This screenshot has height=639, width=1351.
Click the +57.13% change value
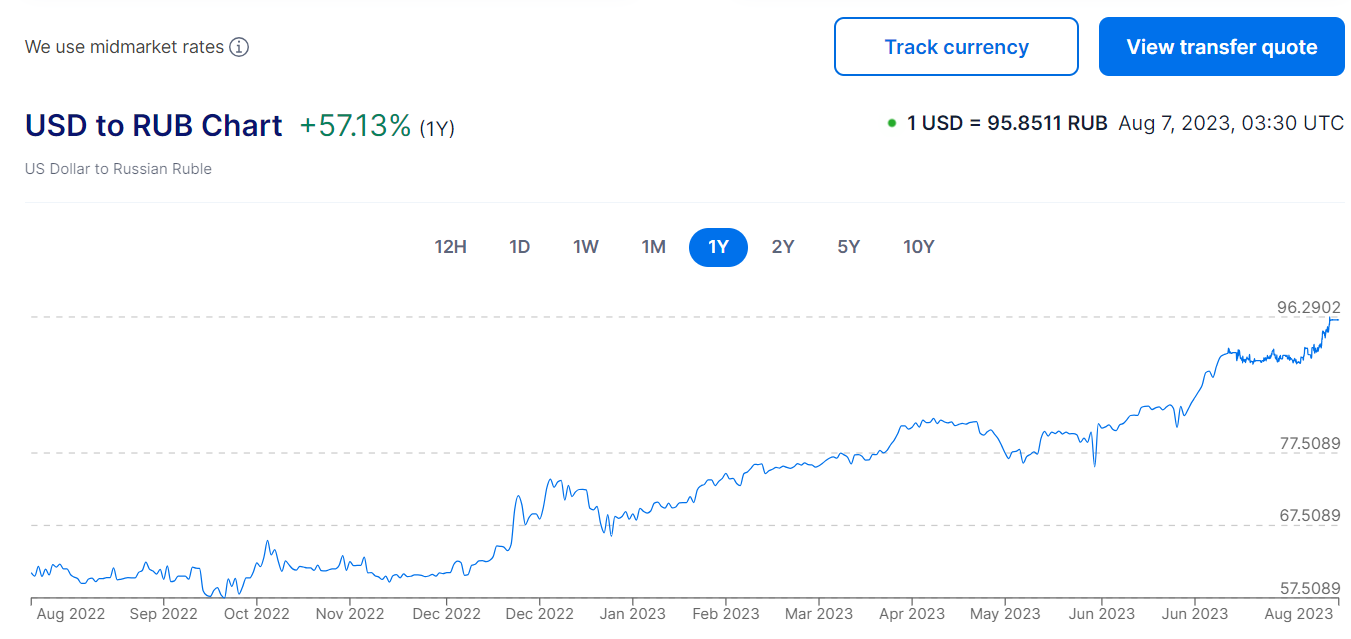click(x=355, y=126)
